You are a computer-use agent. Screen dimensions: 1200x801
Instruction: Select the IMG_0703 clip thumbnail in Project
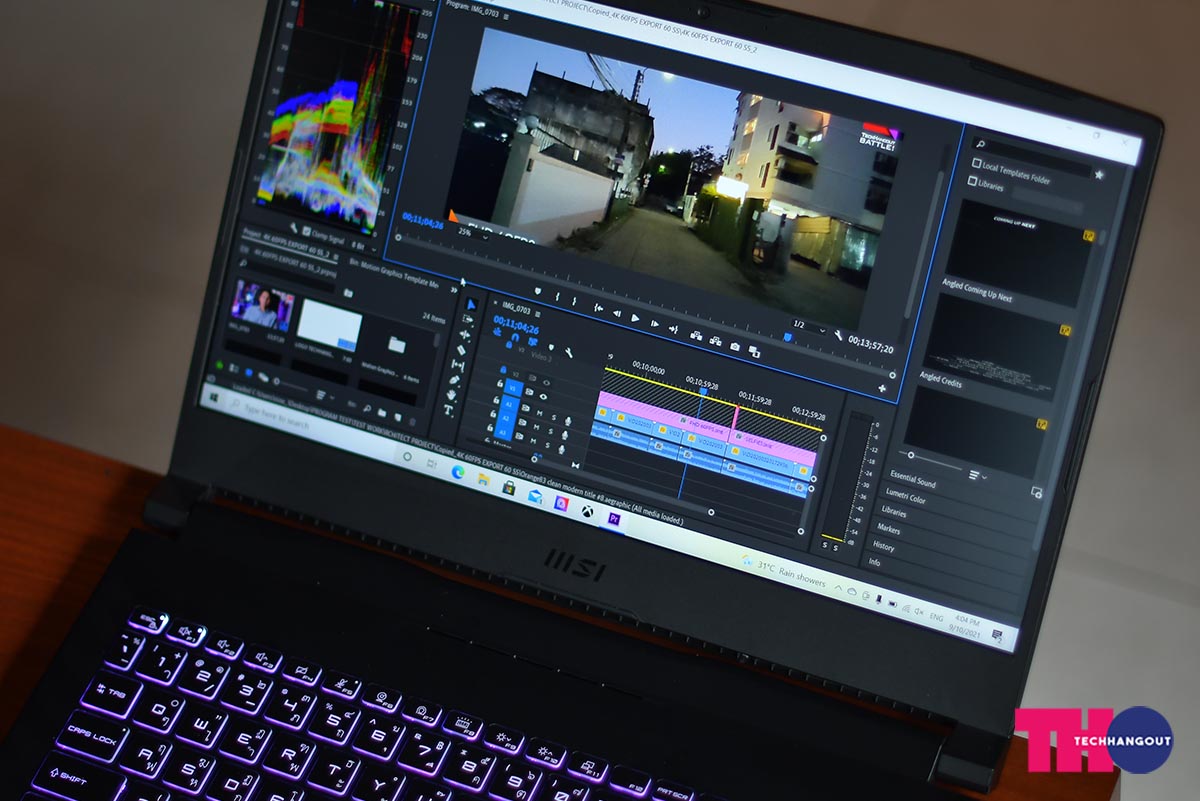pos(263,304)
